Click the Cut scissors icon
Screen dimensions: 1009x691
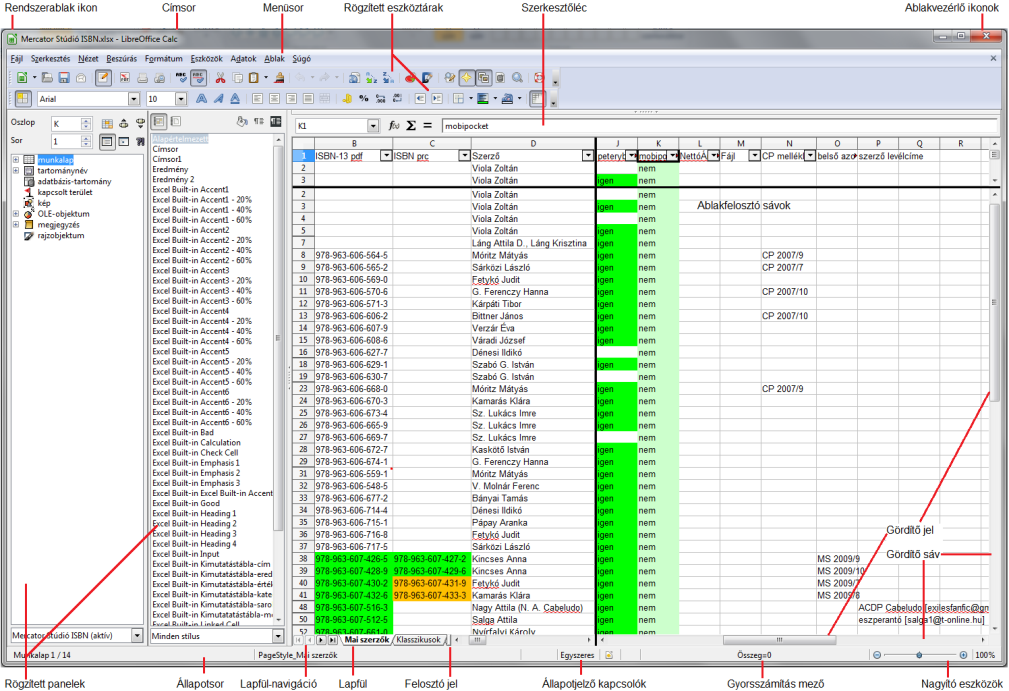click(x=220, y=78)
